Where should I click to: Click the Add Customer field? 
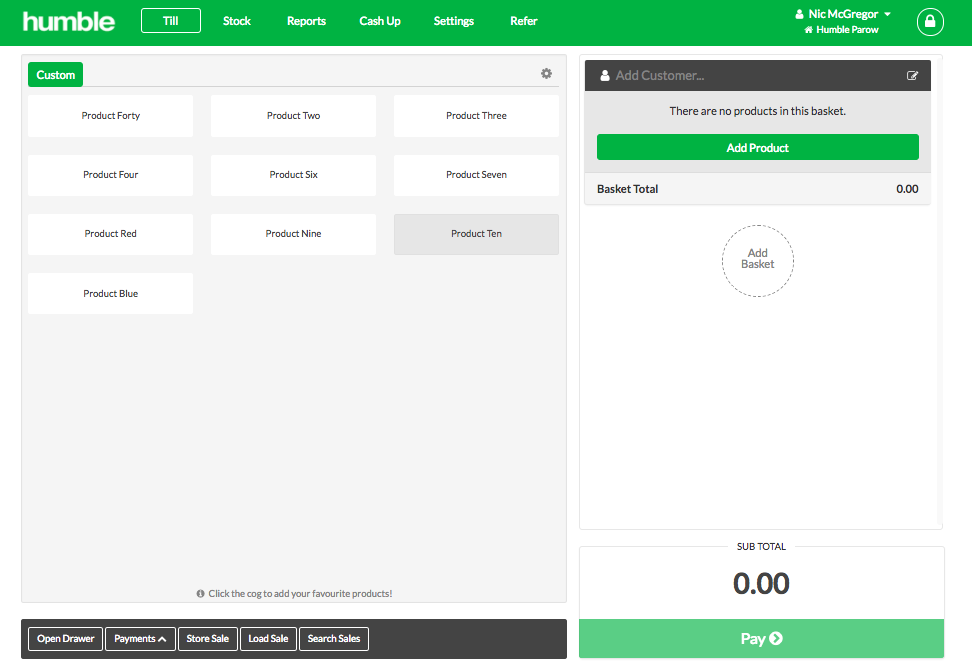[x=758, y=76]
